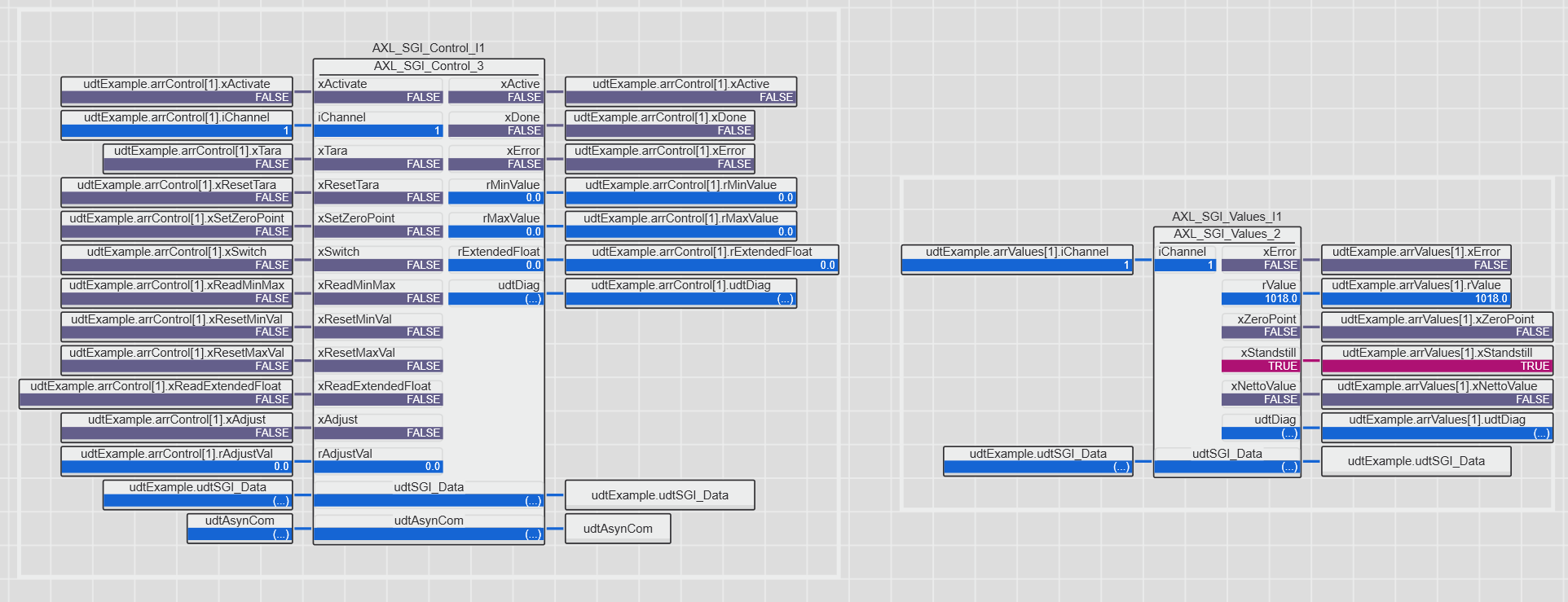The width and height of the screenshot is (1568, 602).
Task: Pick variable udtExample.arrControl[1].xResetMinVal
Action: (177, 327)
